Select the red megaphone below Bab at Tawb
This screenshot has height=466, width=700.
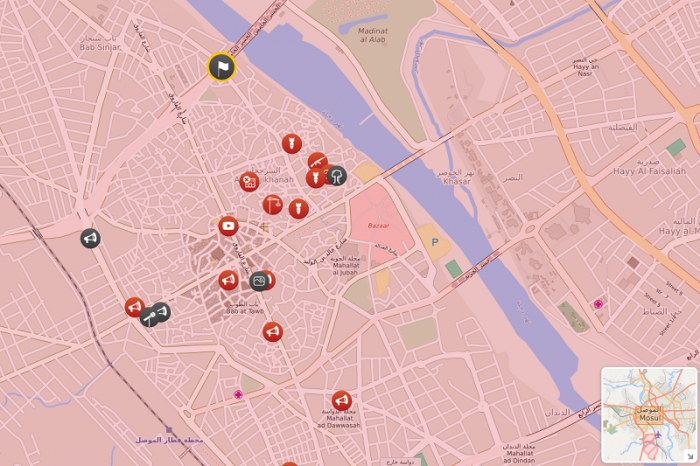[272, 332]
